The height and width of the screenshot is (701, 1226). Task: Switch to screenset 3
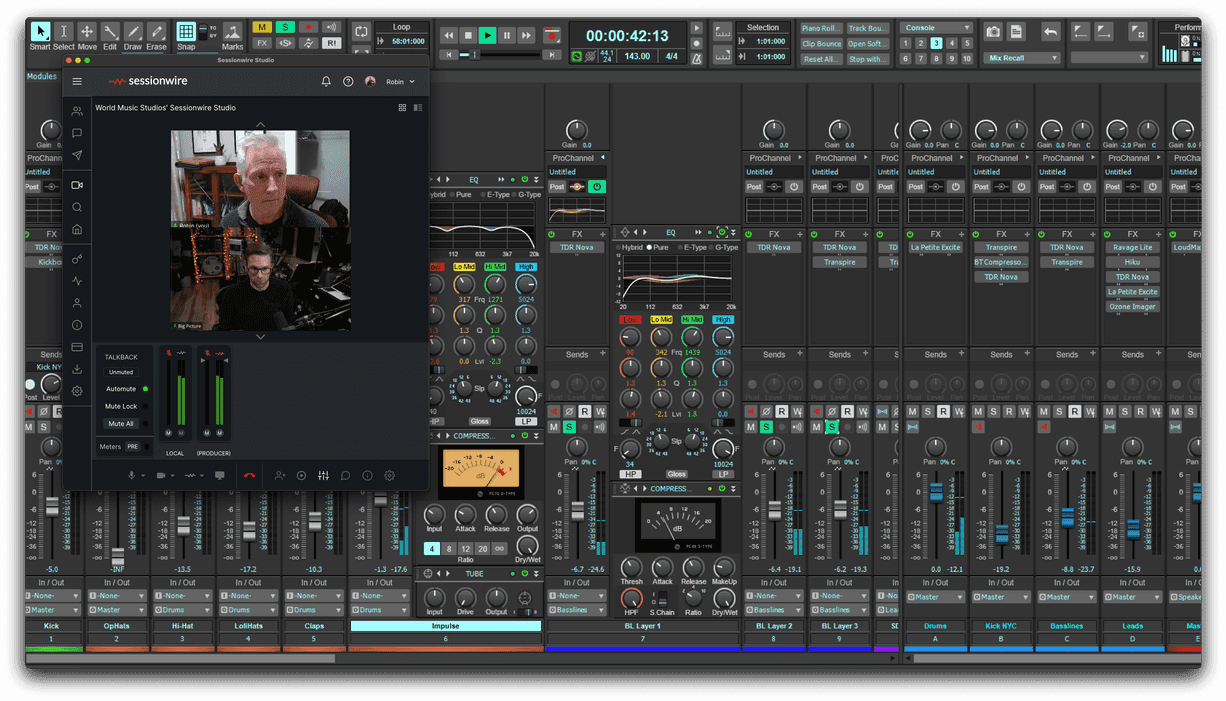click(x=935, y=43)
